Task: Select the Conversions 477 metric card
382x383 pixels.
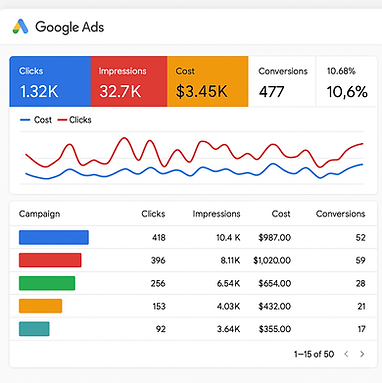Action: click(282, 81)
